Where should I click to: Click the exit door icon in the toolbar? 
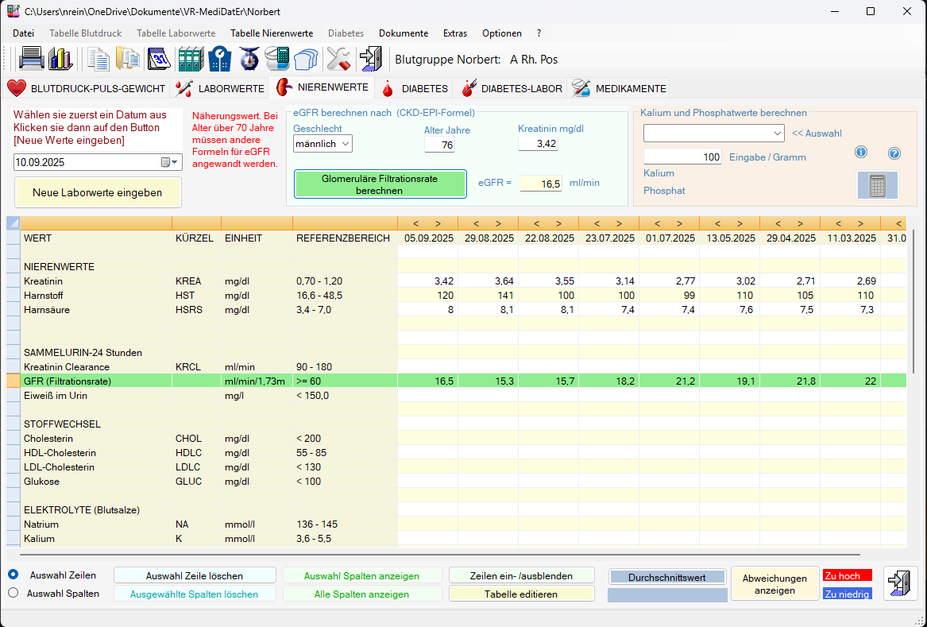pos(371,59)
